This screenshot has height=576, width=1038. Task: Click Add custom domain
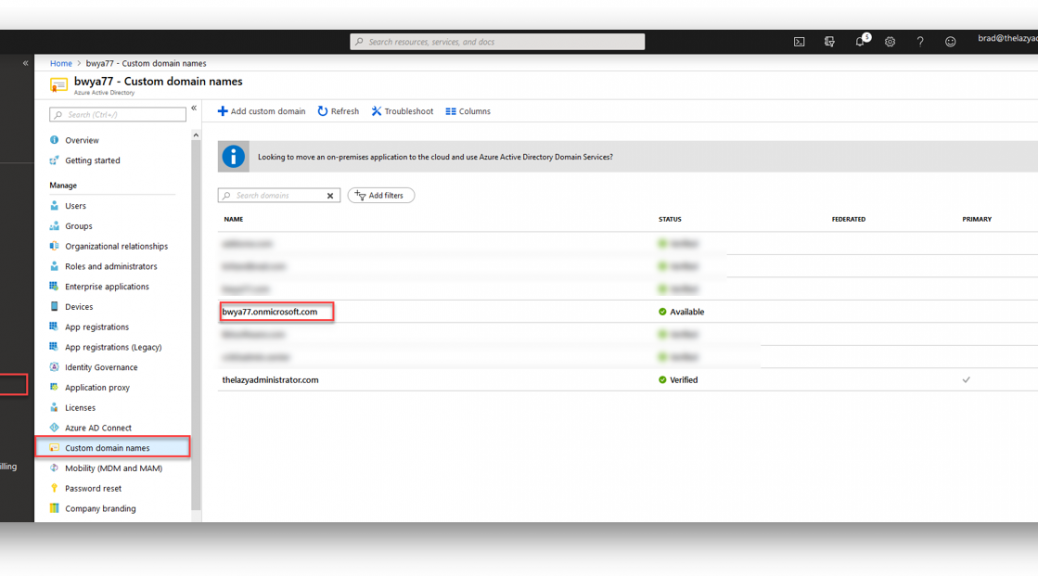click(x=261, y=111)
